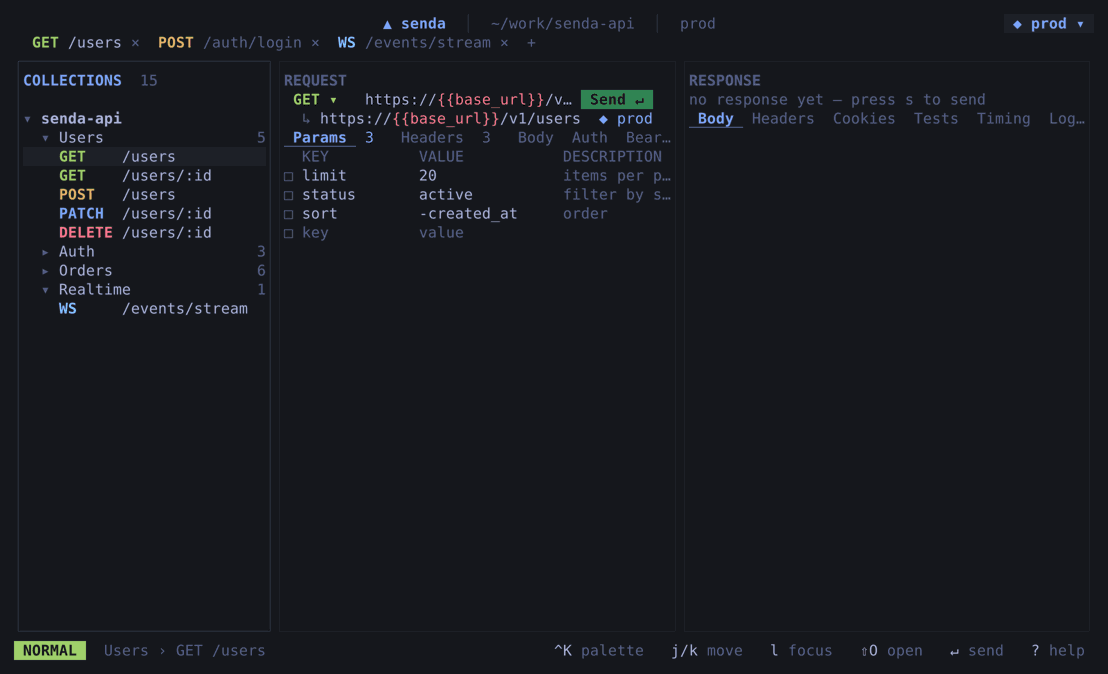Click the j/k move hint
Viewport: 1108px width, 674px height.
point(707,651)
